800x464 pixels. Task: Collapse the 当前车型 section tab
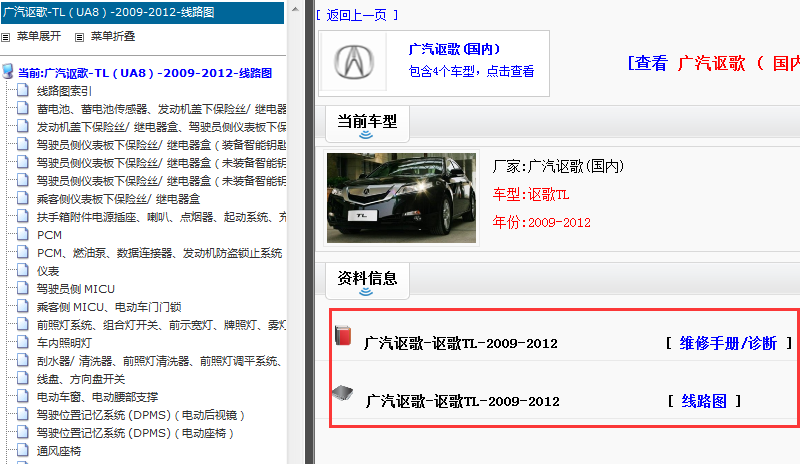click(367, 124)
